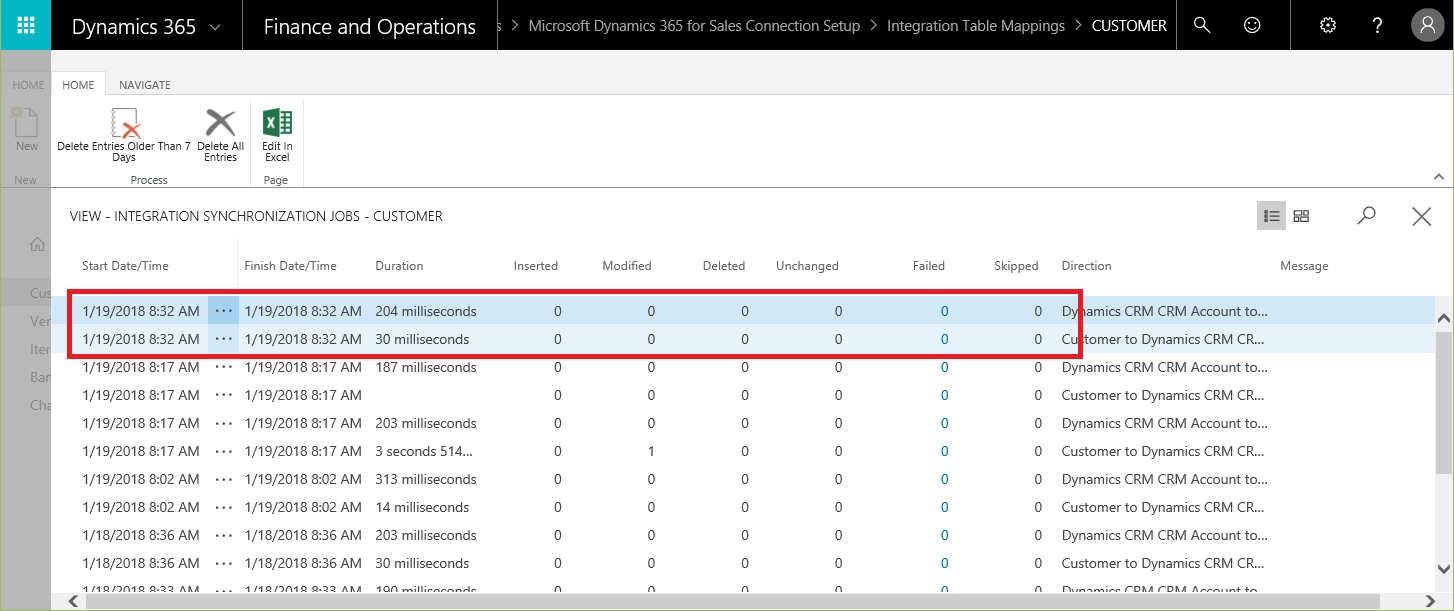Expand the Dynamics 365 dropdown chevron
1454x611 pixels.
tap(215, 27)
